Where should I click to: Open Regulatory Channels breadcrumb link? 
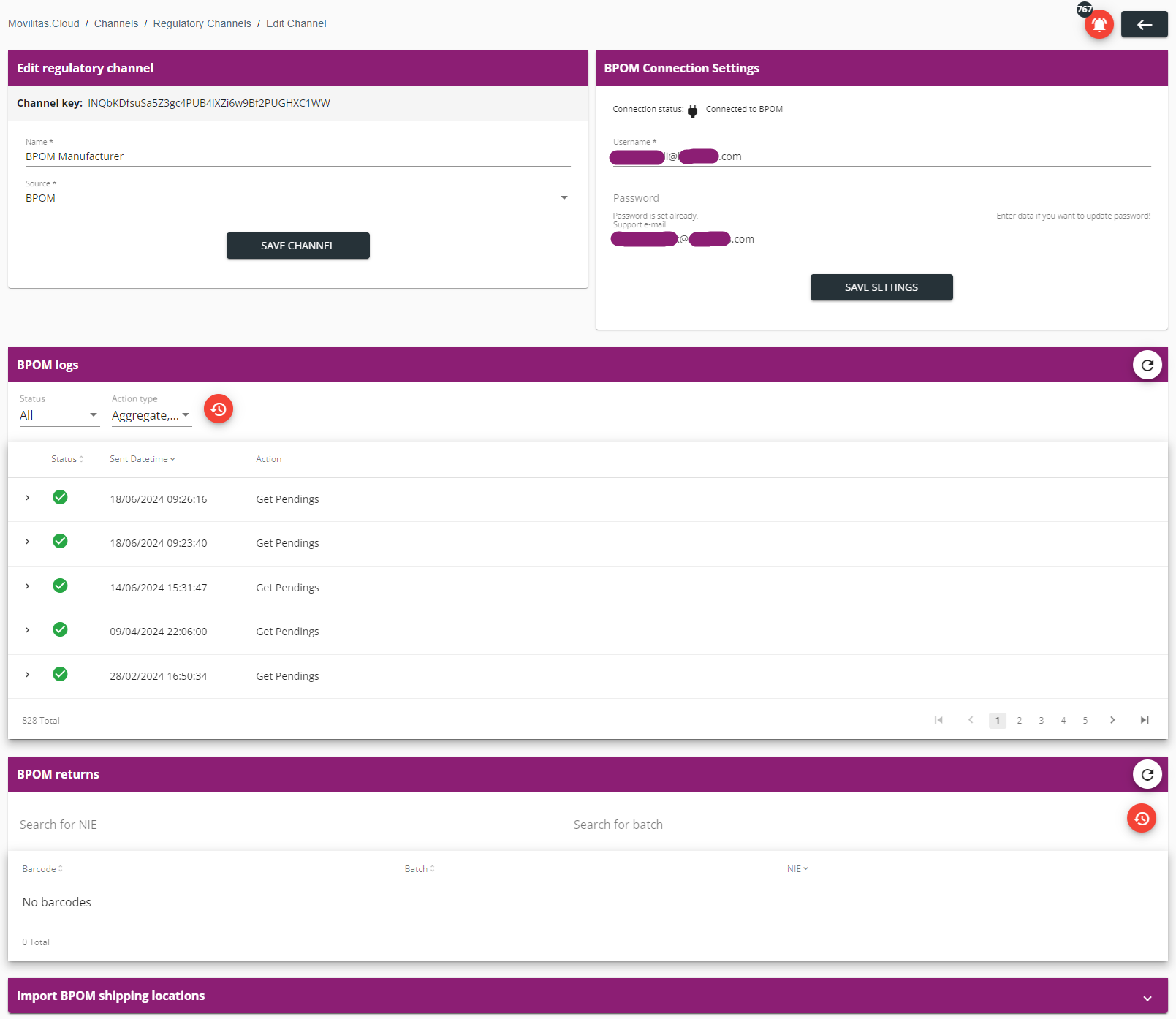pyautogui.click(x=202, y=23)
